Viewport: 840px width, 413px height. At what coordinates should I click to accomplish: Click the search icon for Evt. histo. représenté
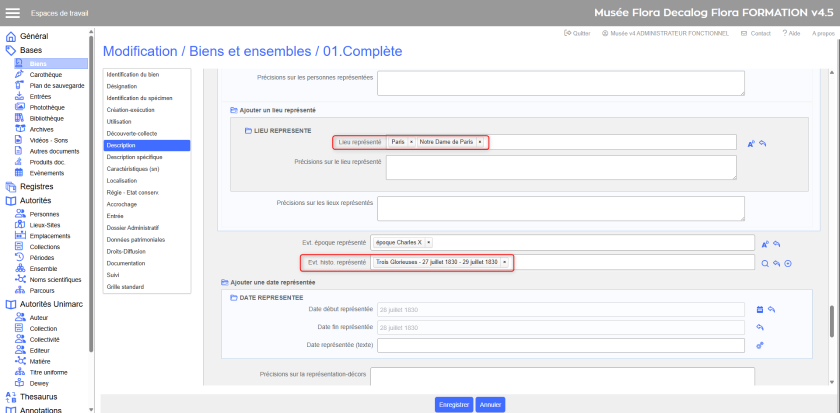pos(764,263)
